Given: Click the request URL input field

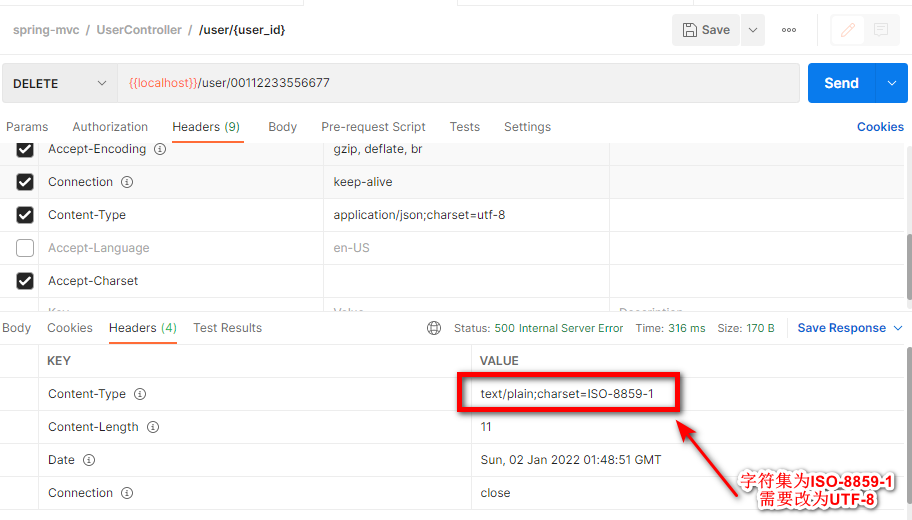Looking at the screenshot, I should point(458,83).
